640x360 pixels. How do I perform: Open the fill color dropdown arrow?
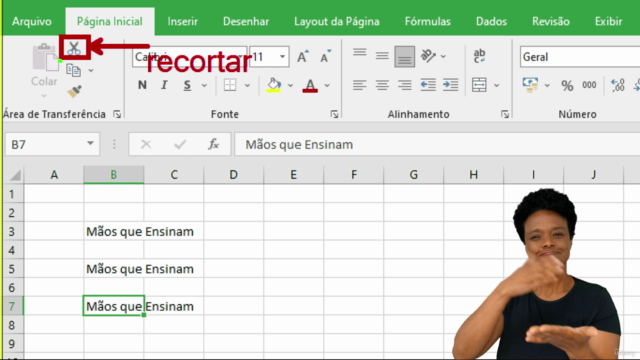click(290, 85)
